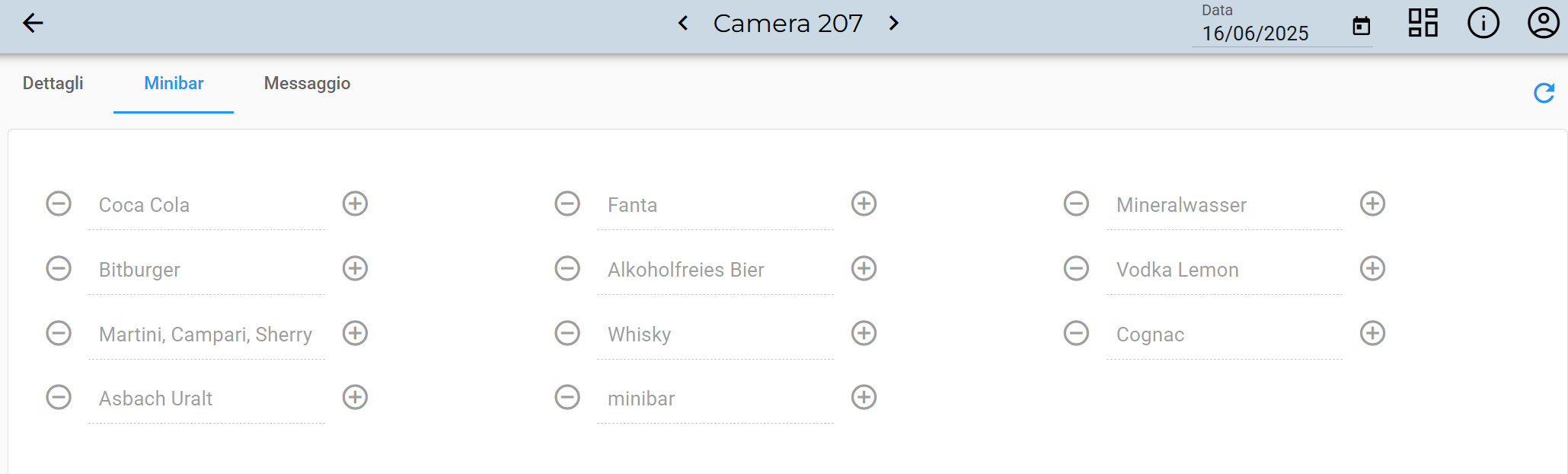Click the back arrow icon

click(x=33, y=24)
